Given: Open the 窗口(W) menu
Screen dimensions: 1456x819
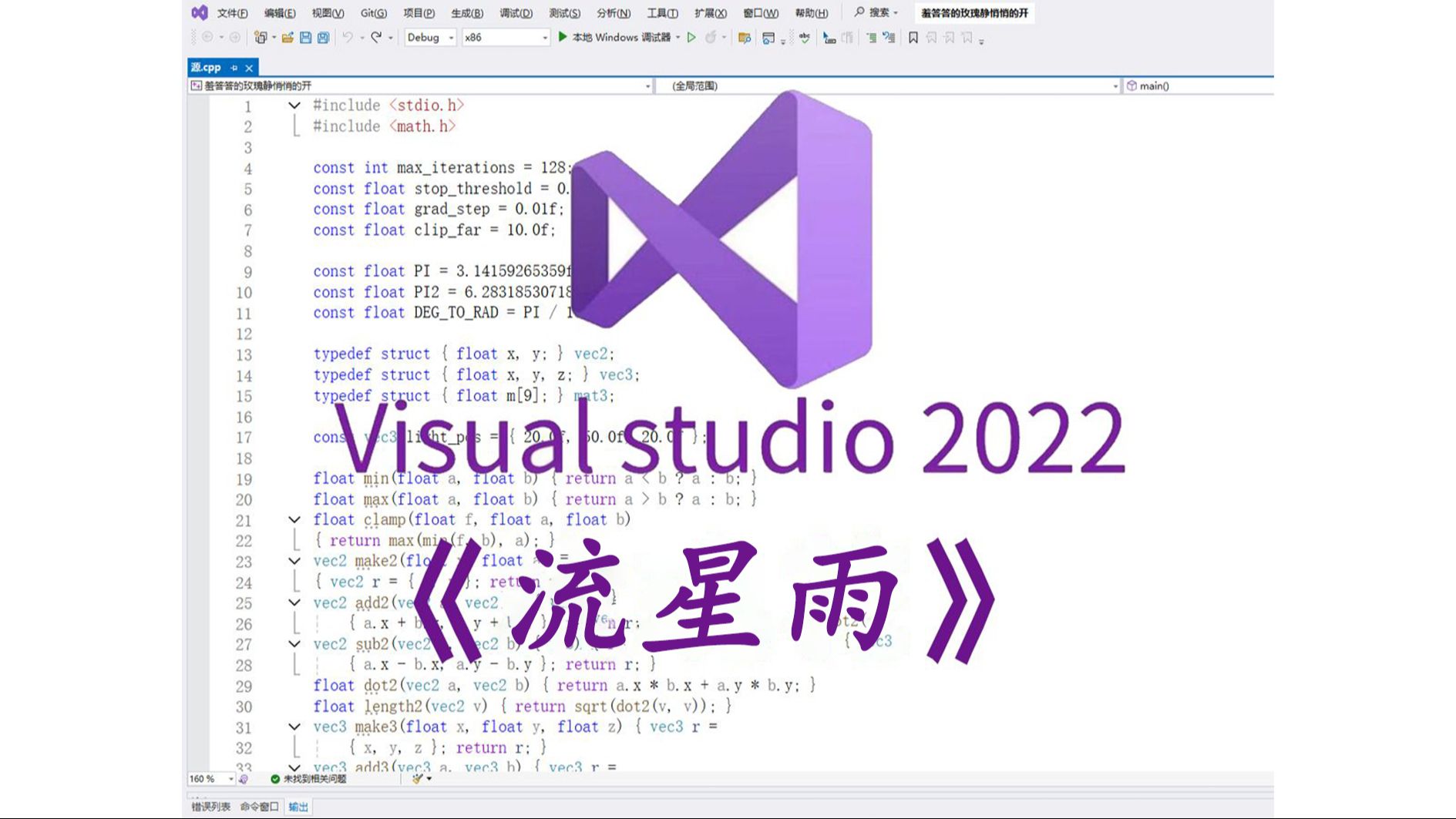Looking at the screenshot, I should pyautogui.click(x=761, y=13).
